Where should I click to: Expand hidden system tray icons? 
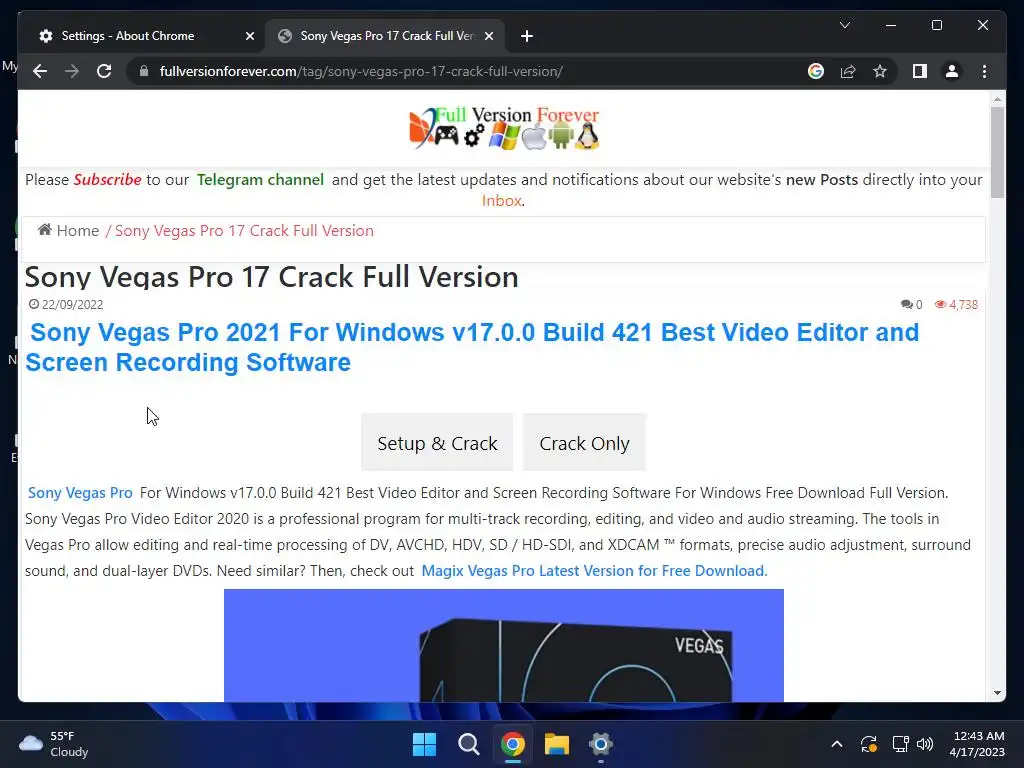coord(837,744)
